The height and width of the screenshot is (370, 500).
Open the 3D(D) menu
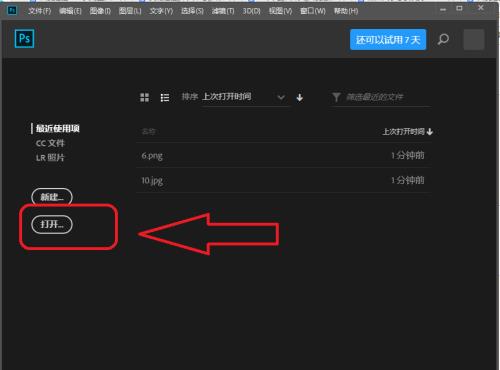pos(251,11)
